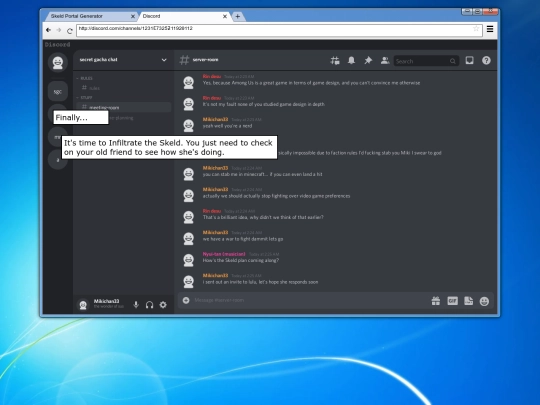Screen dimensions: 540x405
Task: Open the sticker picker icon
Action: click(468, 301)
